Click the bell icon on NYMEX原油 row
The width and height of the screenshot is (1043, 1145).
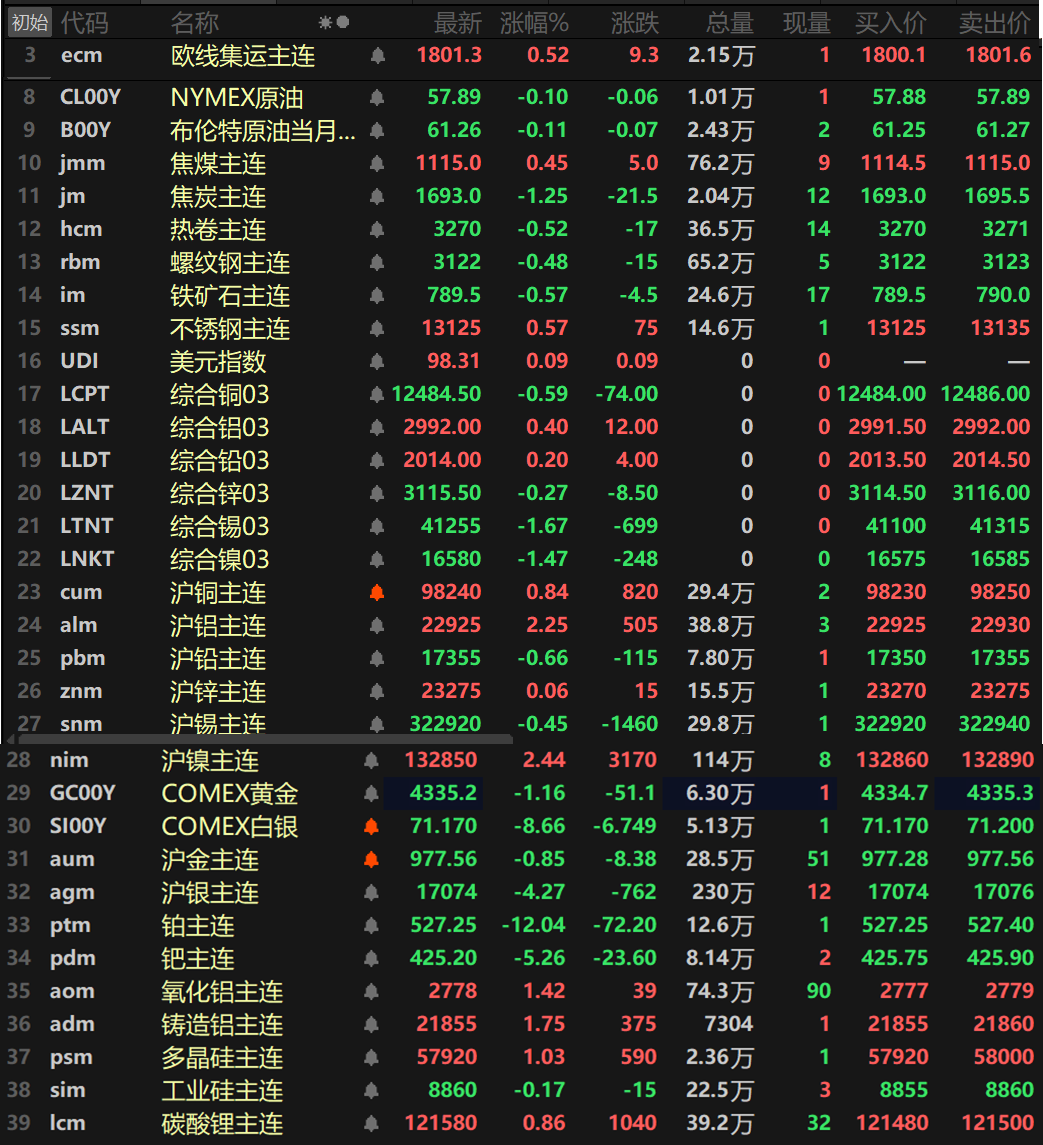click(x=377, y=98)
